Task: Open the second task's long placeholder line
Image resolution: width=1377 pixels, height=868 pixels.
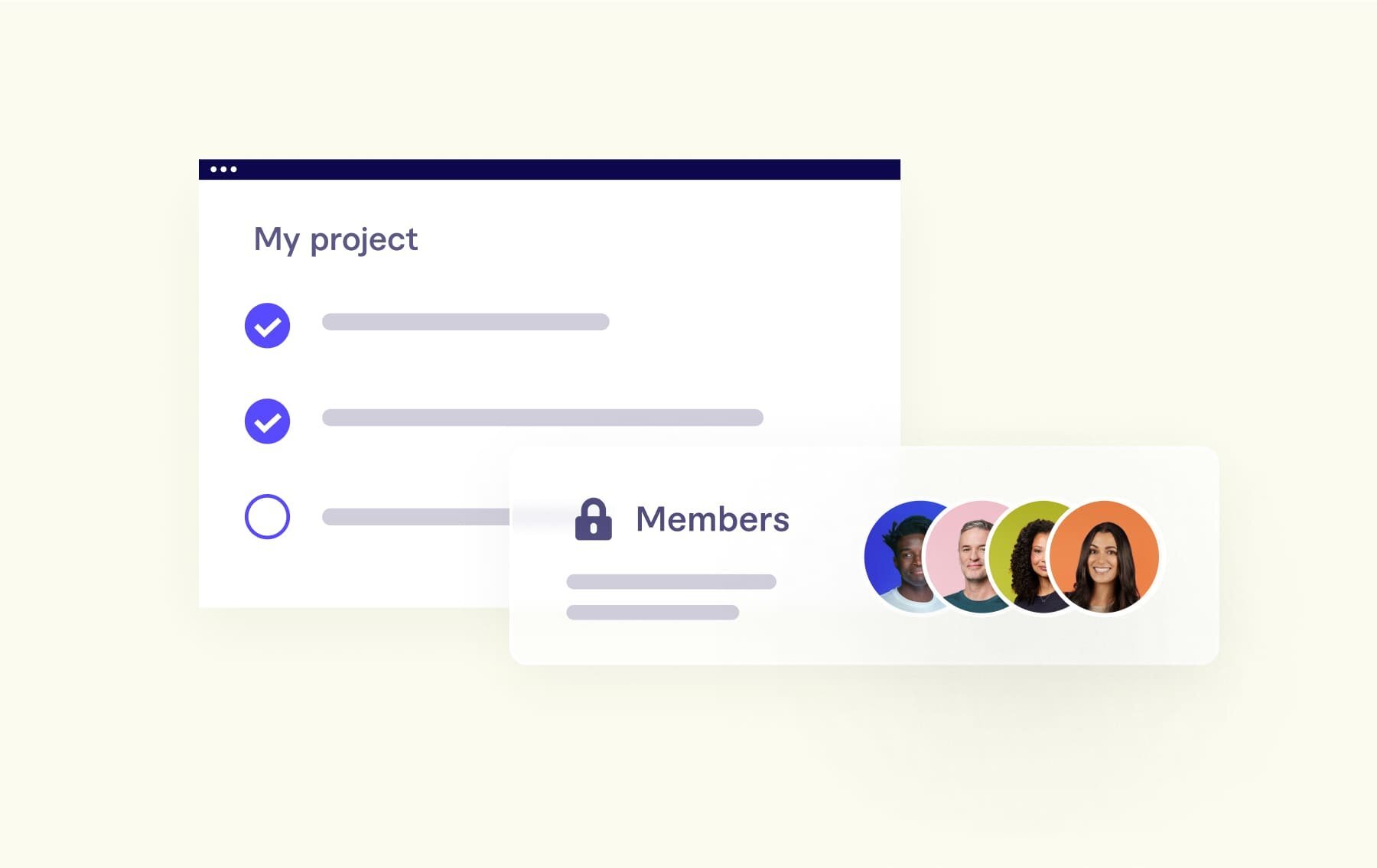Action: tap(542, 418)
